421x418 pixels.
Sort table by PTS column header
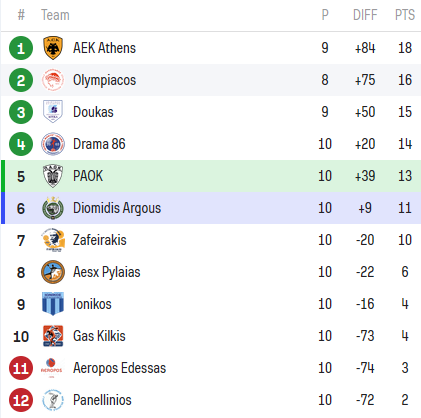(x=405, y=15)
